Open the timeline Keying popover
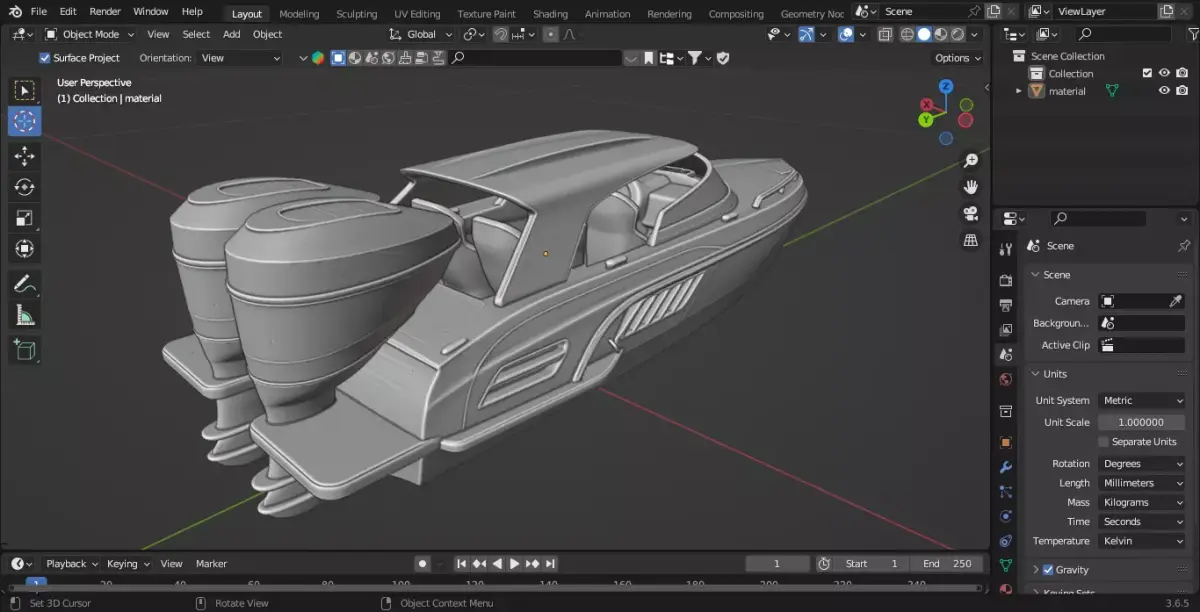1200x612 pixels. pos(128,564)
